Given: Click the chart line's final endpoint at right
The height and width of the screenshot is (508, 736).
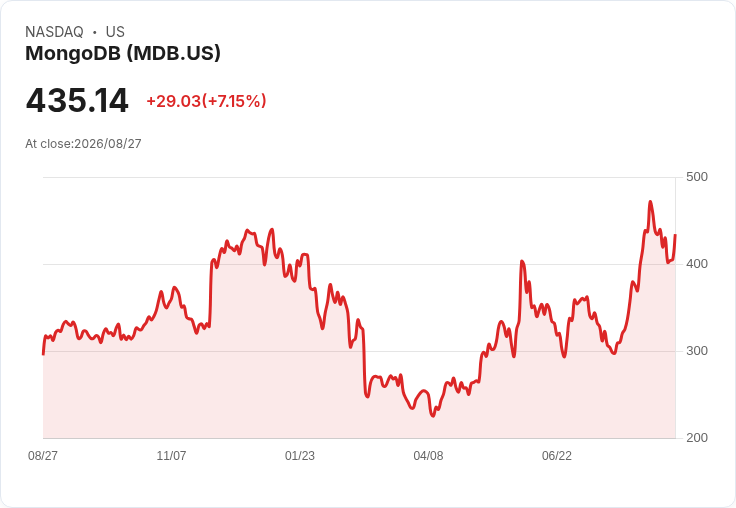Looking at the screenshot, I should [675, 235].
